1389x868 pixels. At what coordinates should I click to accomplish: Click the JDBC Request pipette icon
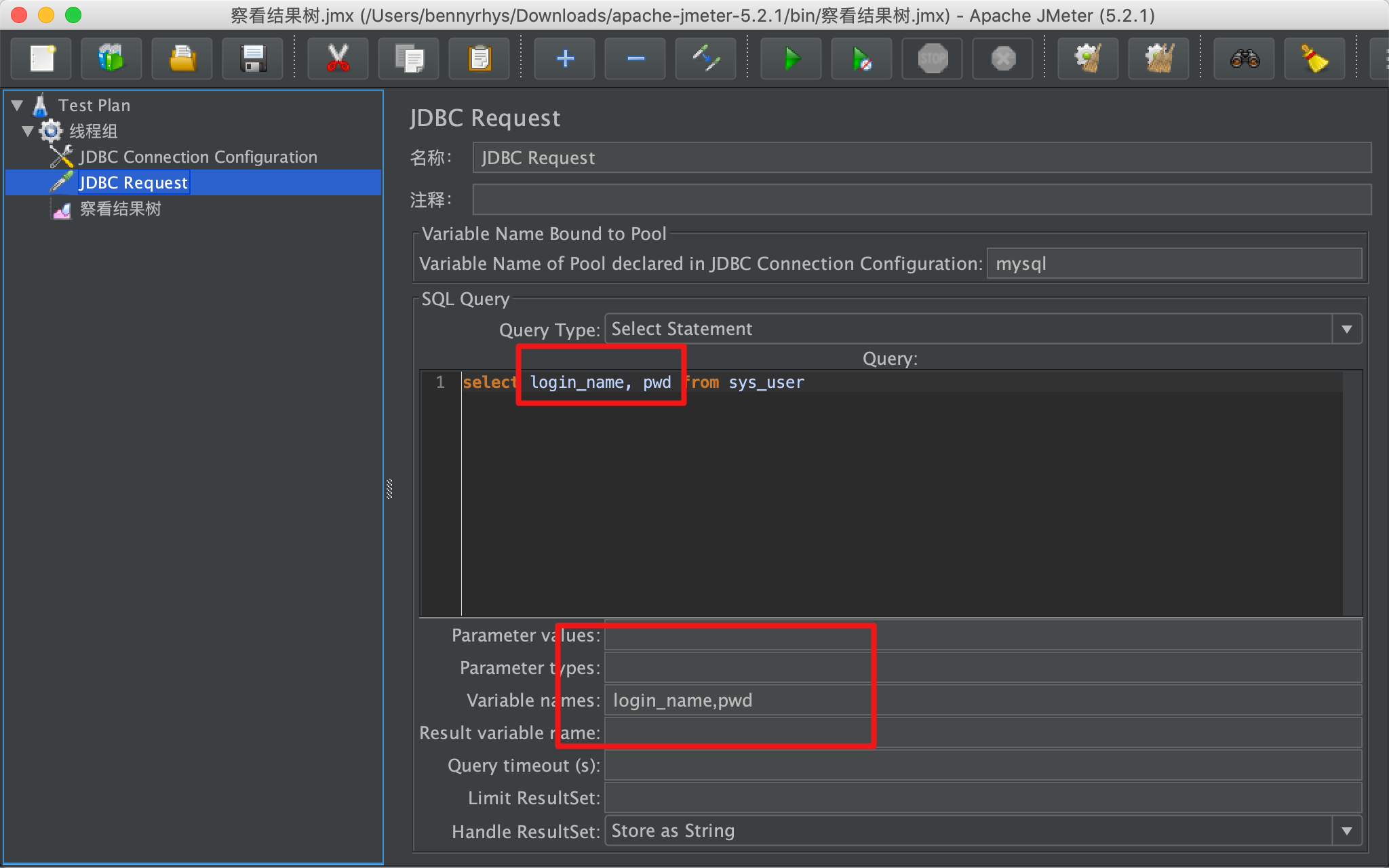62,182
